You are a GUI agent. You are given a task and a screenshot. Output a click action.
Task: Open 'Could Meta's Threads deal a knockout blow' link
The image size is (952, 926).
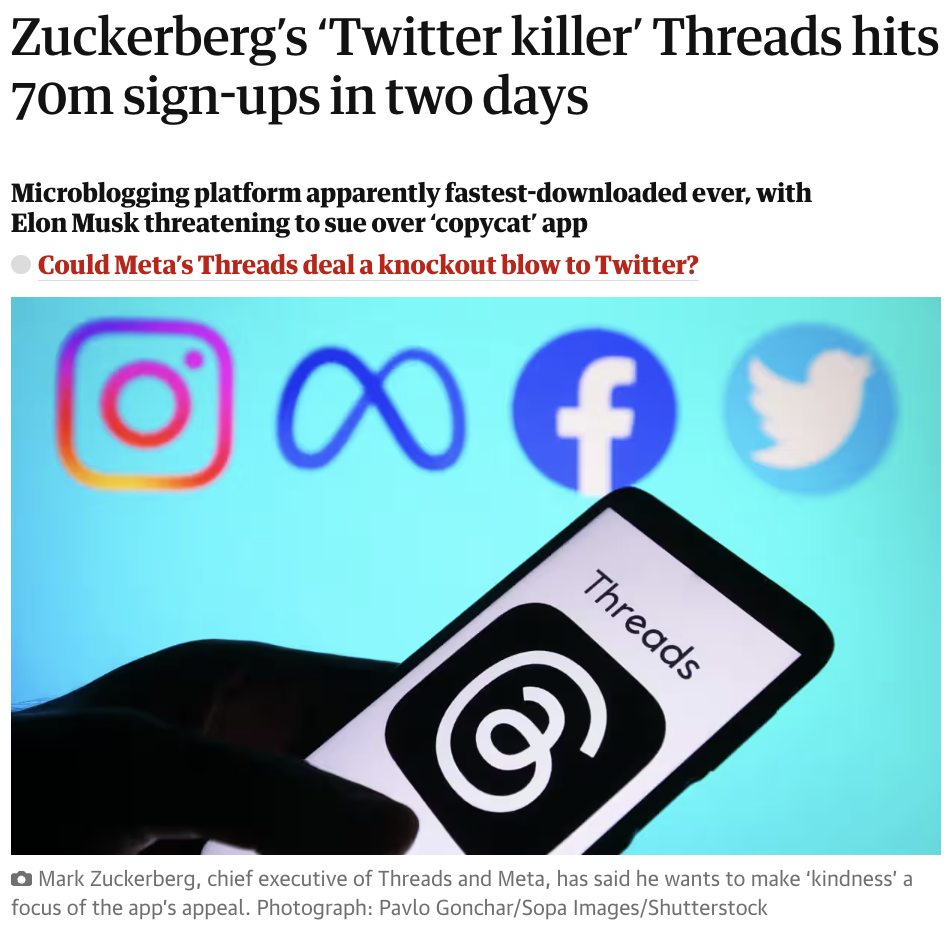pos(367,266)
